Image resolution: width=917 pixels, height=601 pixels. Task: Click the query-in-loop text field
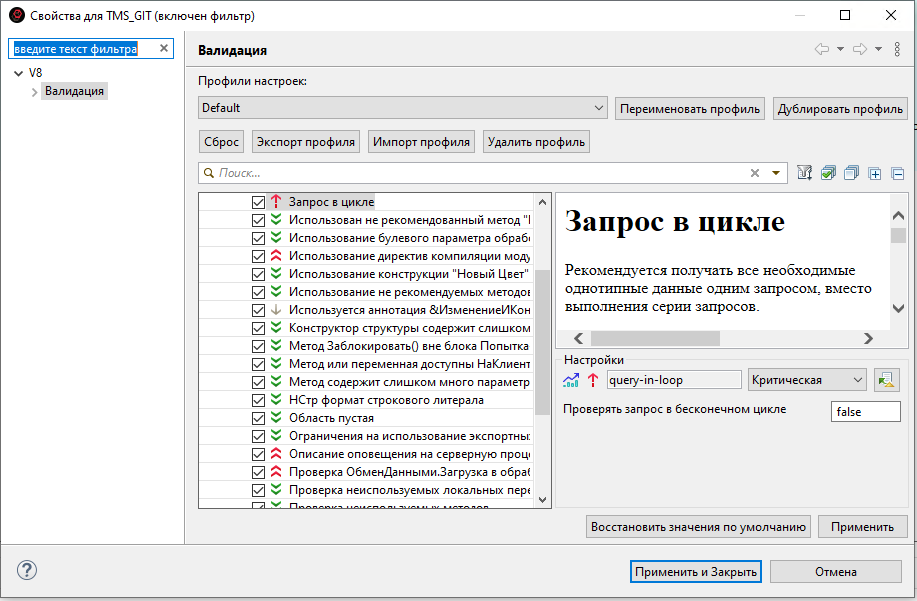674,380
